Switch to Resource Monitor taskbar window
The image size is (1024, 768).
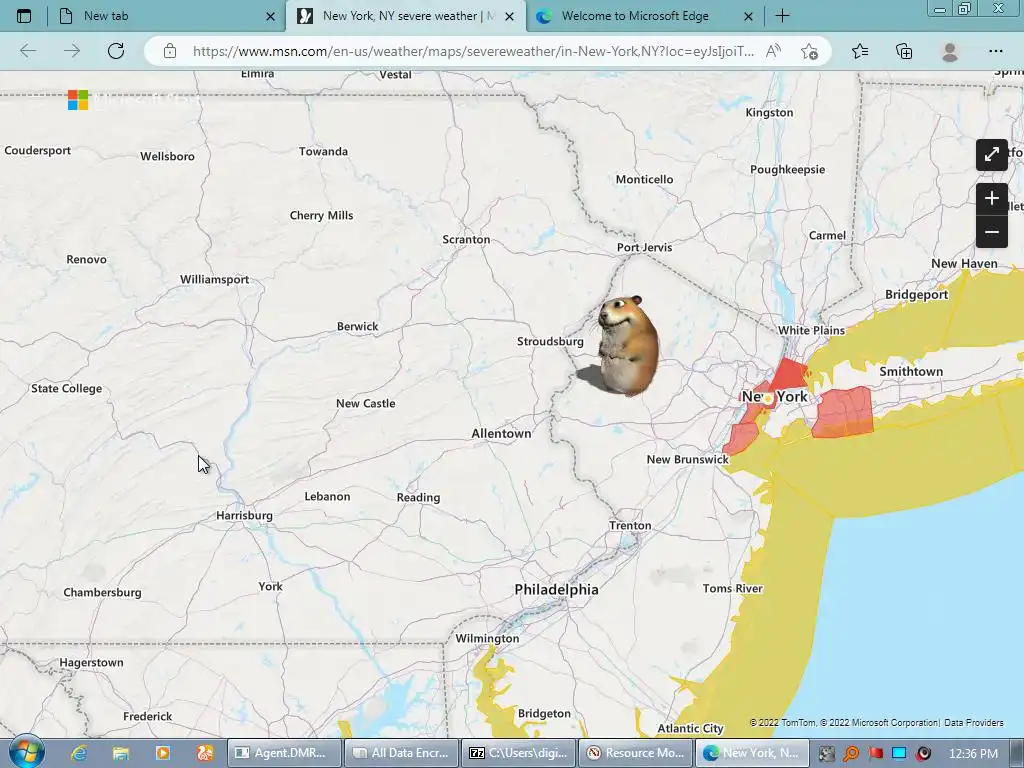[635, 753]
